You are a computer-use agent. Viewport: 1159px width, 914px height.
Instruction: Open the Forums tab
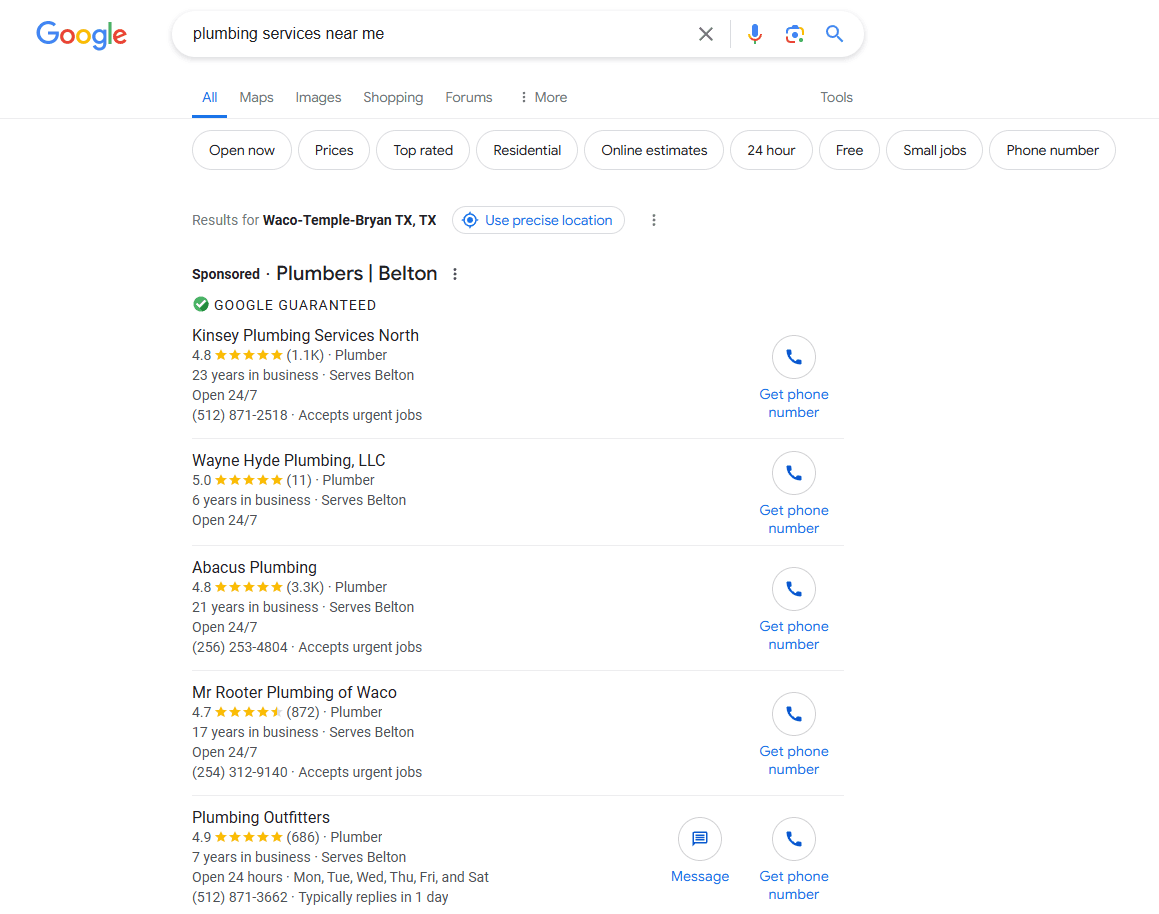(x=469, y=98)
